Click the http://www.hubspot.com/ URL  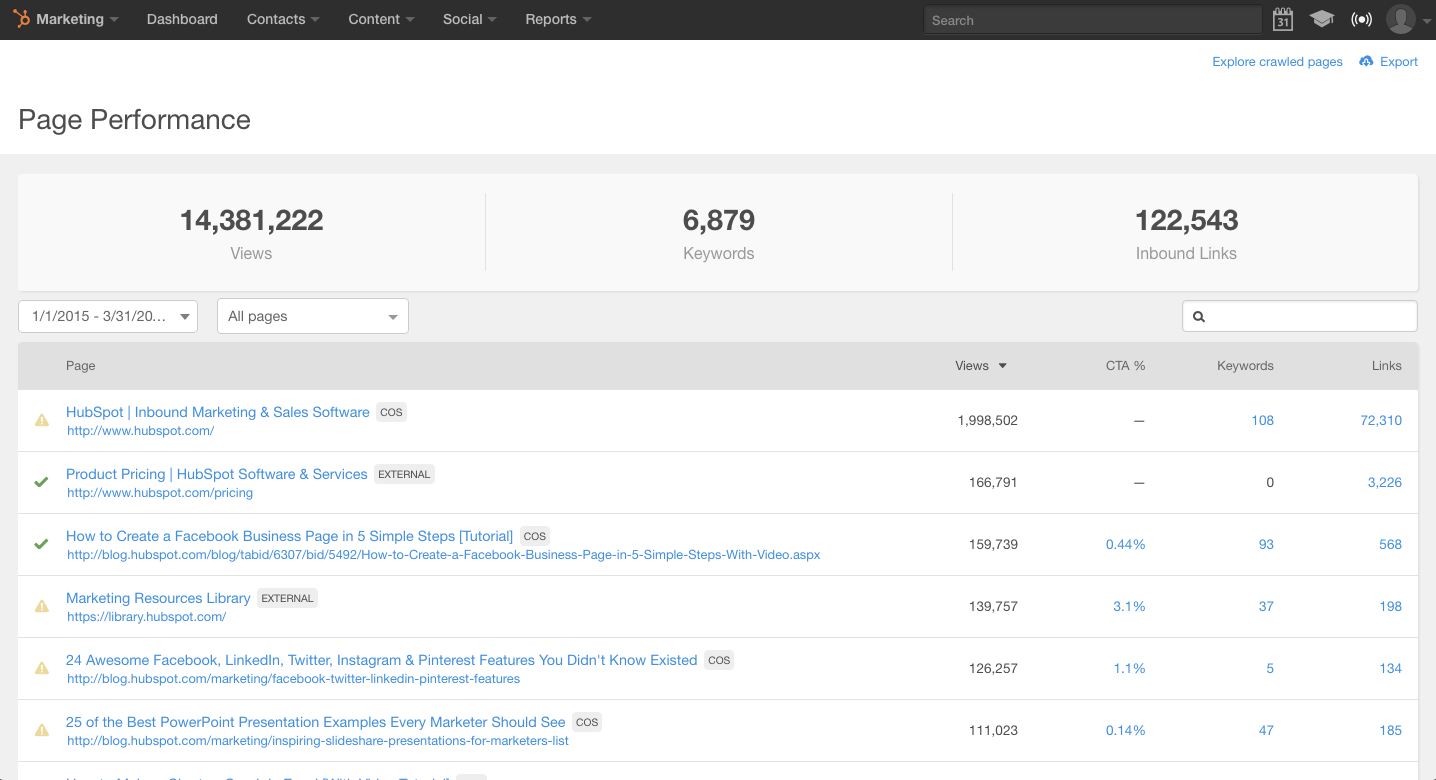click(140, 431)
